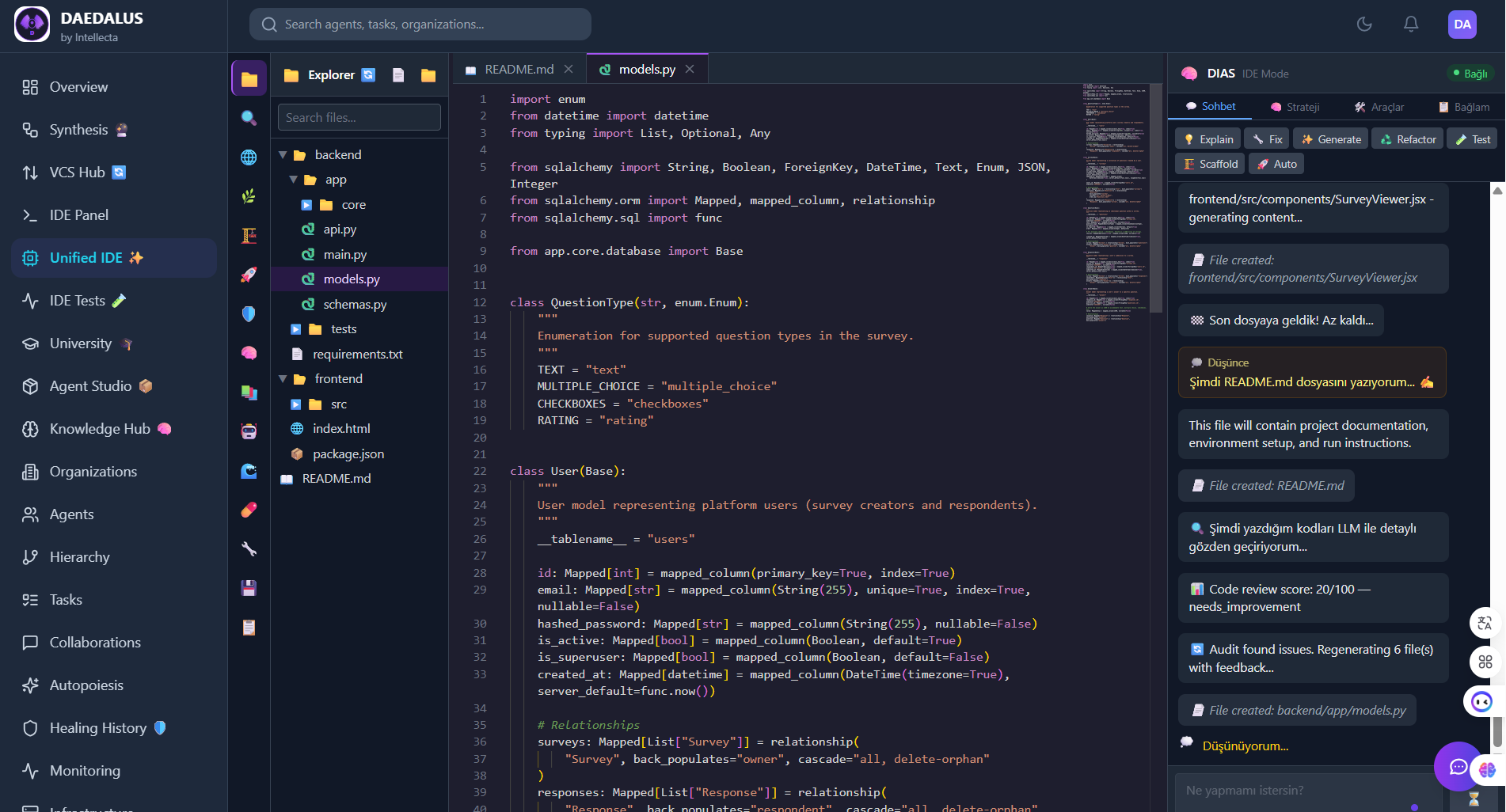This screenshot has height=812, width=1506.
Task: Open requirements.txt in the file tree
Action: [x=359, y=355]
